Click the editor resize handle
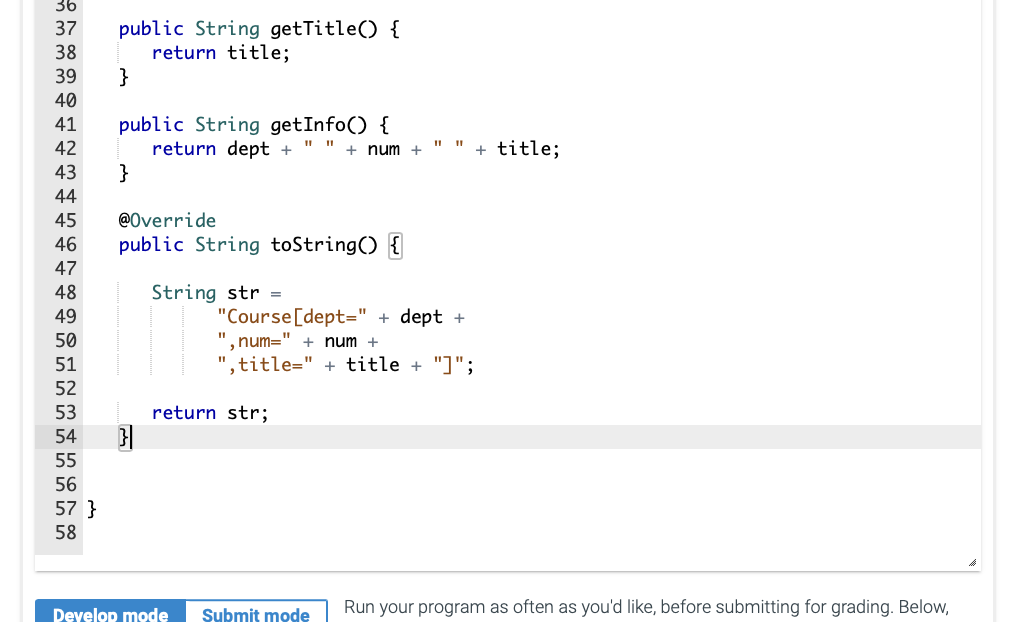 click(969, 562)
